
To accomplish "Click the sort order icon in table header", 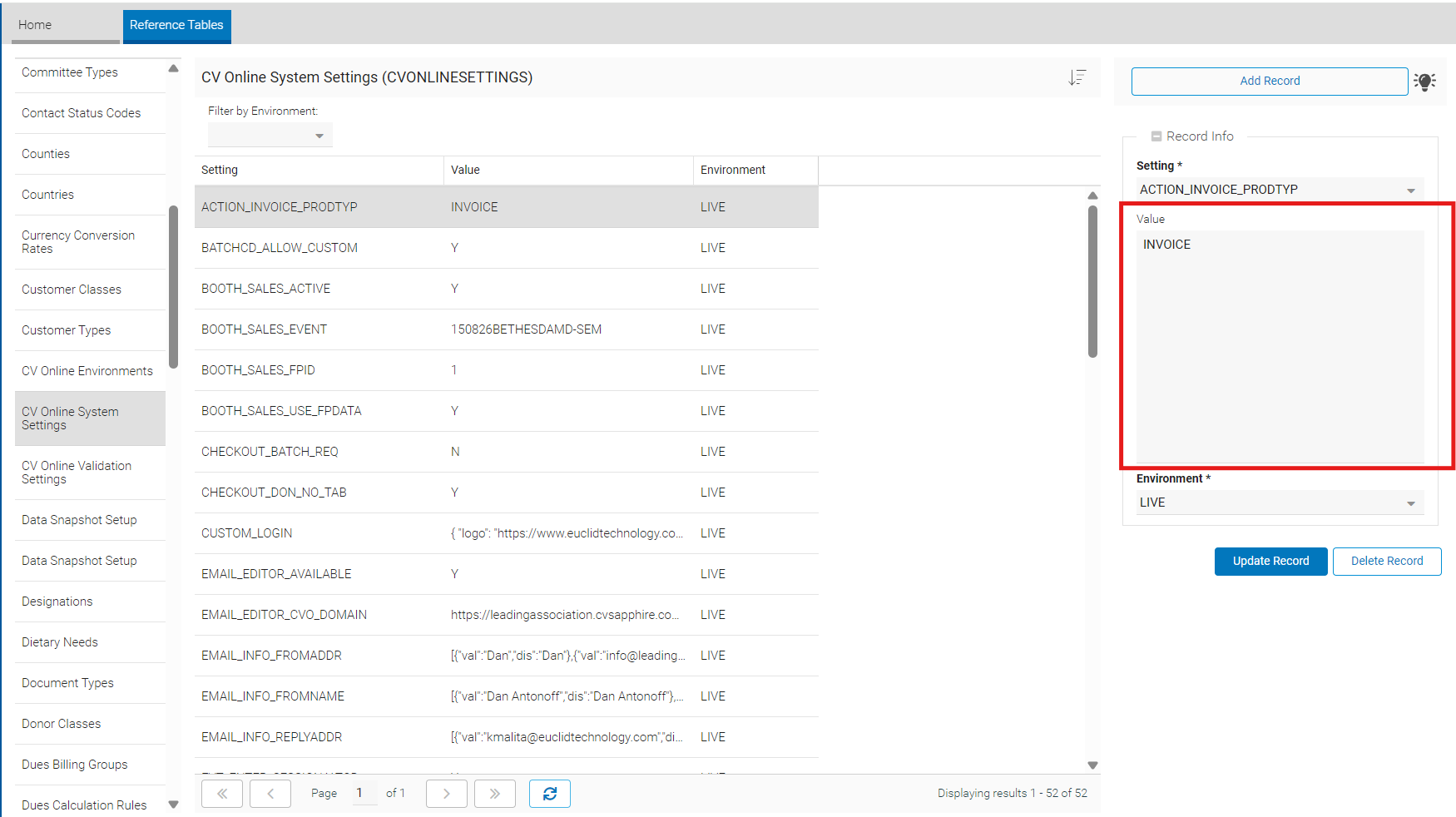I will coord(1077,77).
